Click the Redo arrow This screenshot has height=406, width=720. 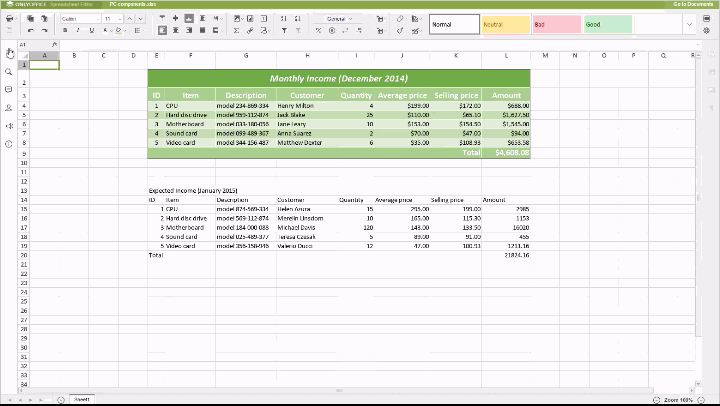coord(44,31)
